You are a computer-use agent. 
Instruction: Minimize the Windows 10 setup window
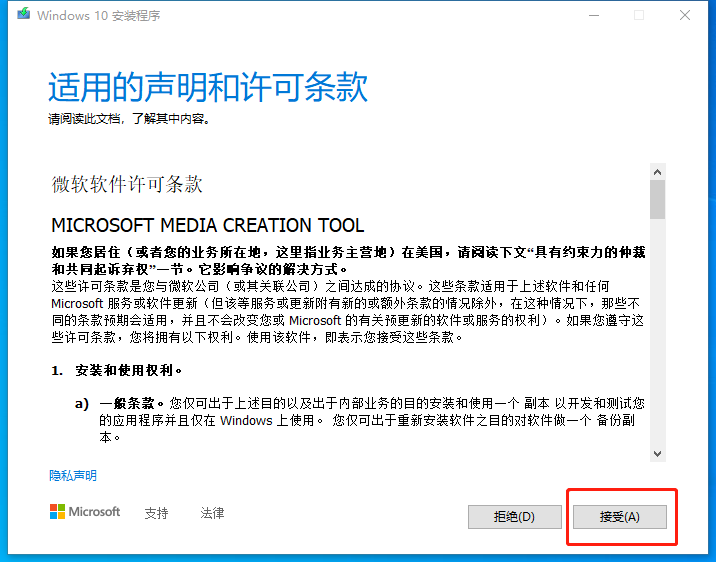click(x=594, y=15)
